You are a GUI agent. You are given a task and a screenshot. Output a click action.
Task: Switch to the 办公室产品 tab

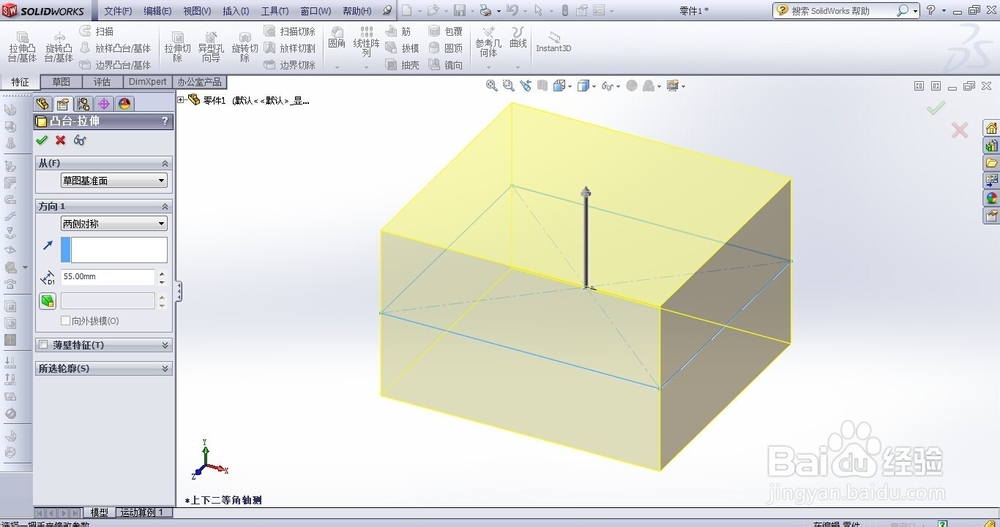(200, 82)
